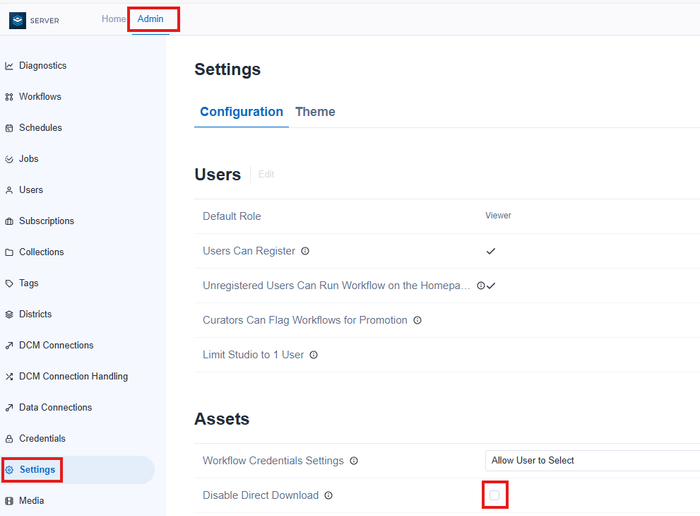This screenshot has width=700, height=516.
Task: Open the Admin tab
Action: 150,19
